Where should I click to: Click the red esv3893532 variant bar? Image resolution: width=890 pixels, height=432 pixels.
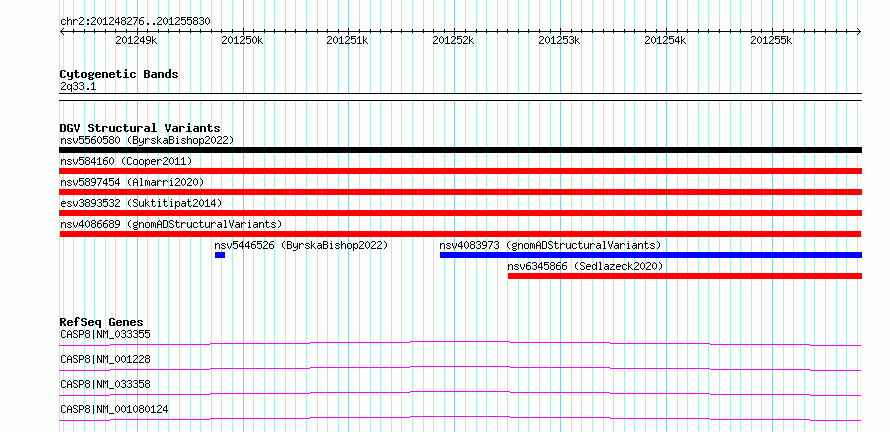point(461,213)
